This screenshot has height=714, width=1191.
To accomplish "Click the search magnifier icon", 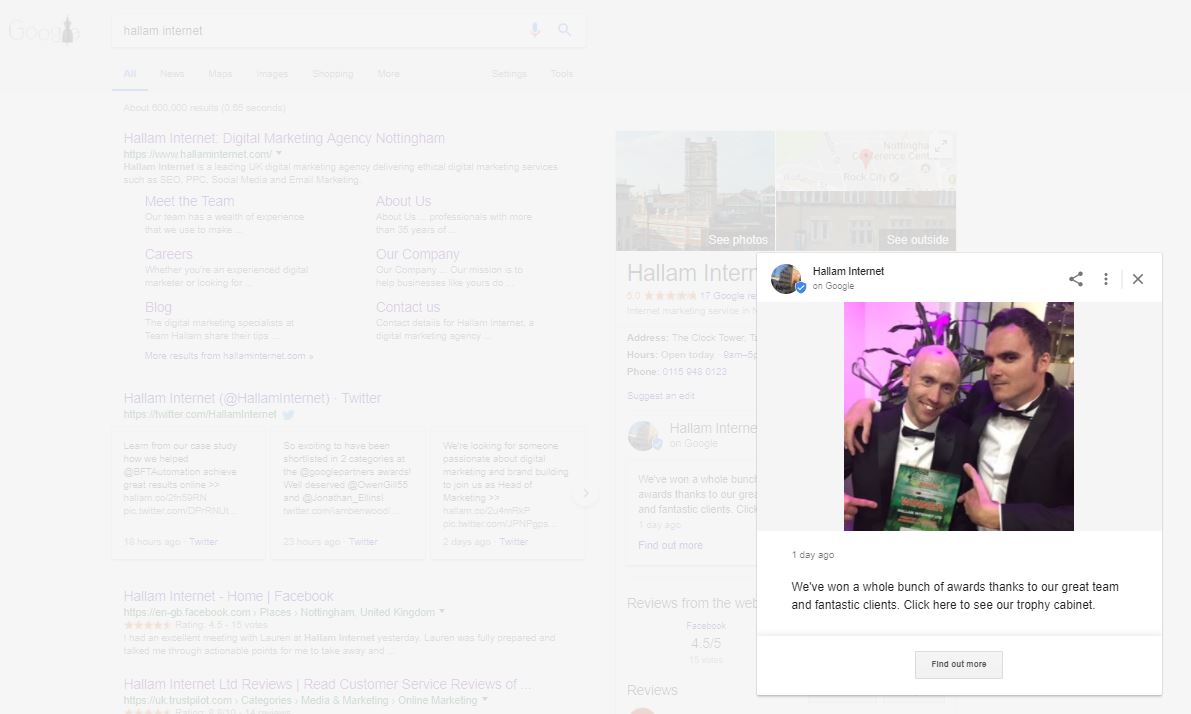I will point(564,30).
